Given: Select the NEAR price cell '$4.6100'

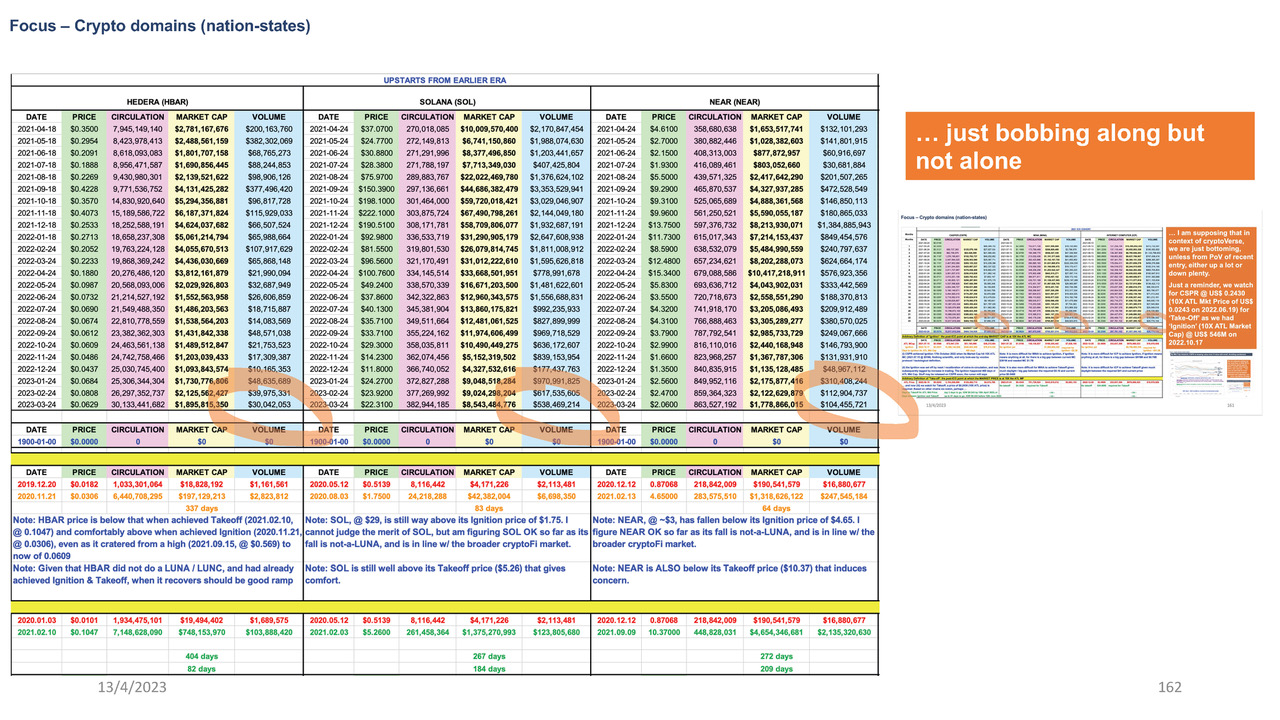Looking at the screenshot, I should click(665, 129).
